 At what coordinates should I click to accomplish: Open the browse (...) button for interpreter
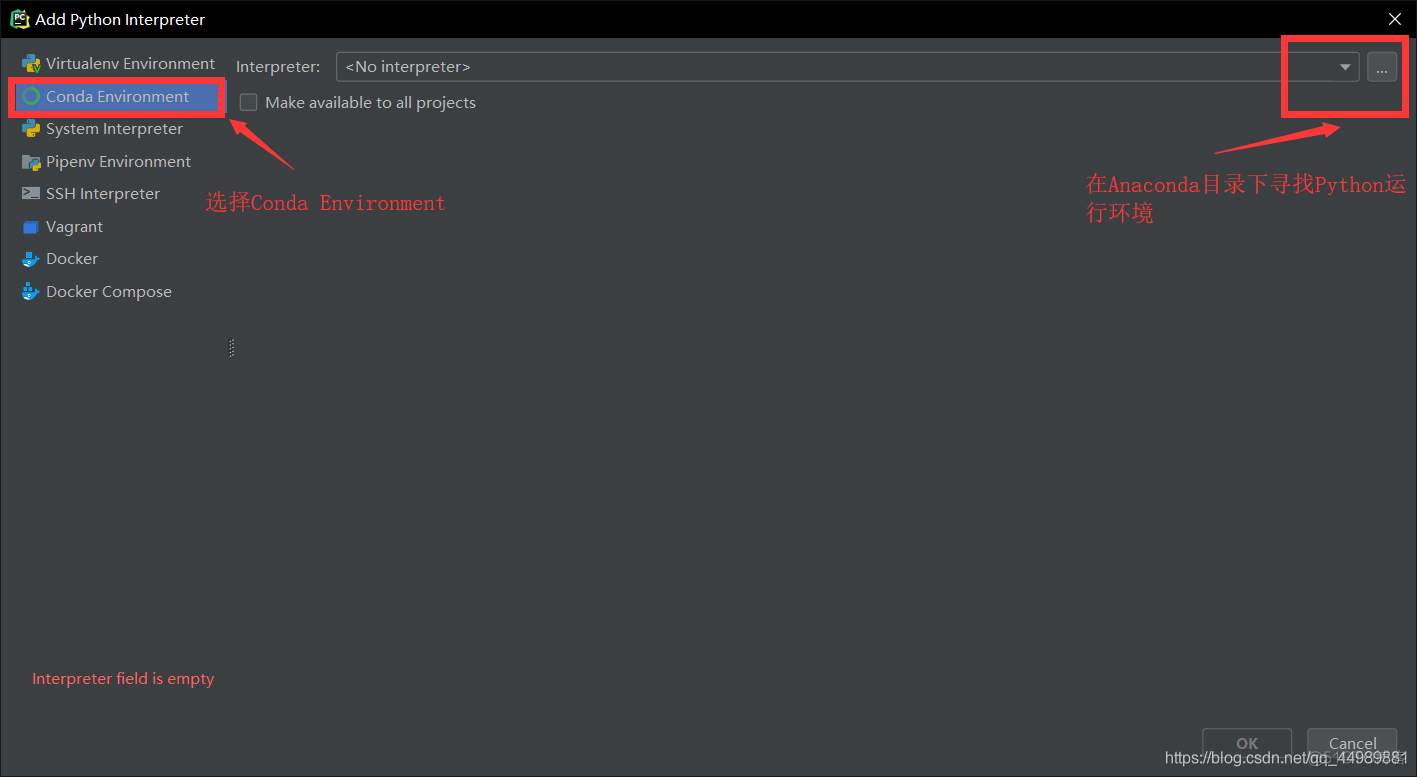1382,67
